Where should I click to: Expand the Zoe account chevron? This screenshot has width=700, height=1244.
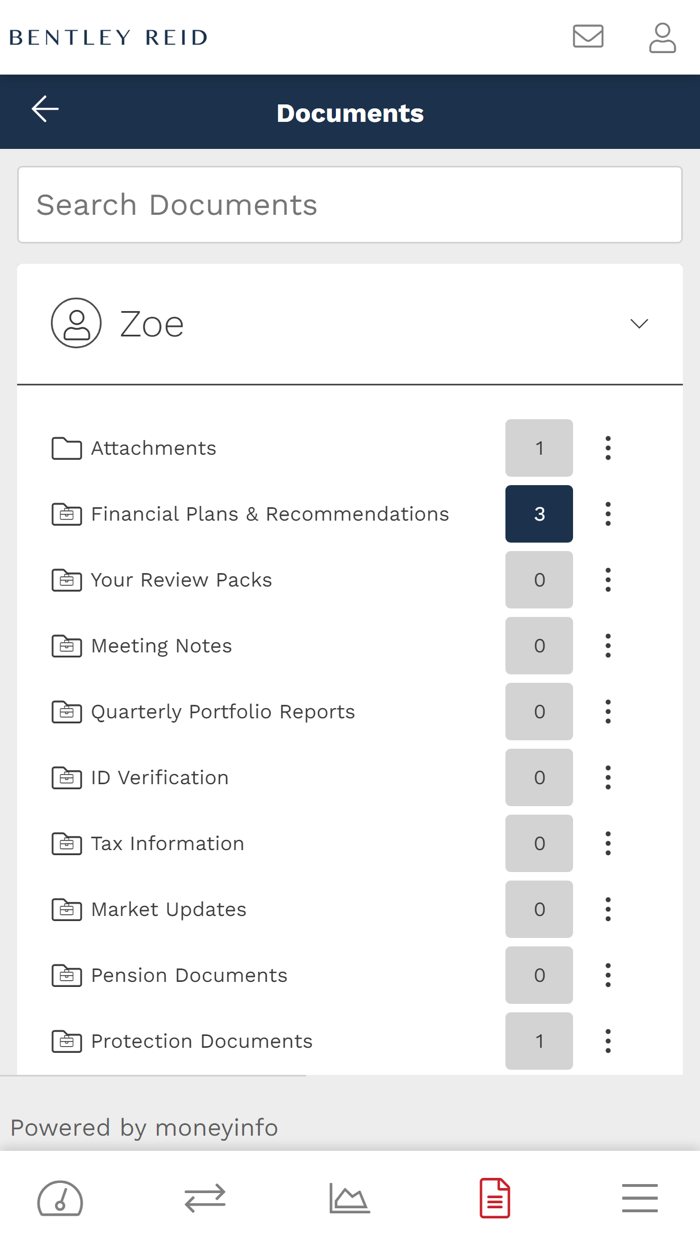click(638, 324)
